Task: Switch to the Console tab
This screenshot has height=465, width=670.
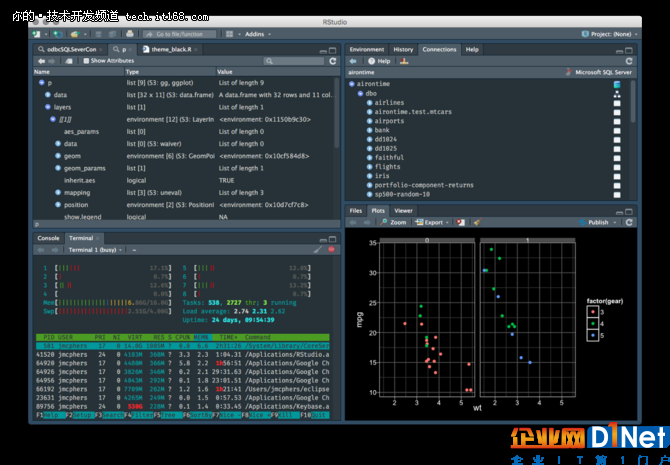Action: 48,238
